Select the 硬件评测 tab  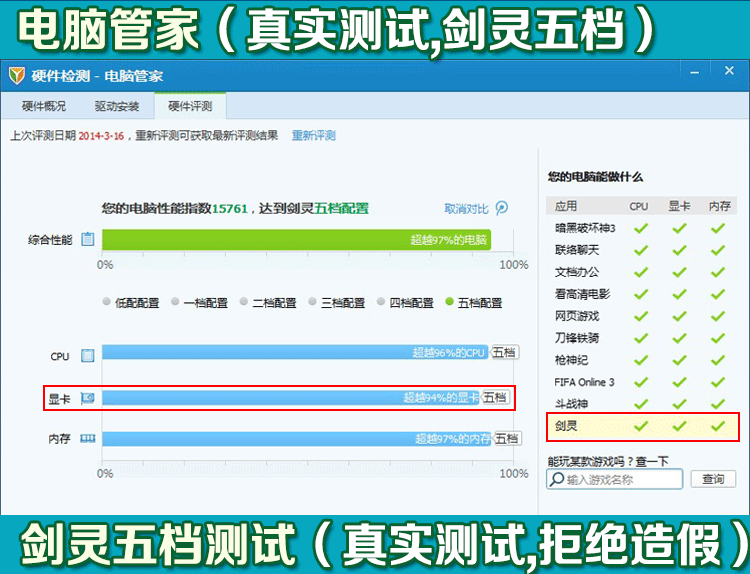point(190,106)
